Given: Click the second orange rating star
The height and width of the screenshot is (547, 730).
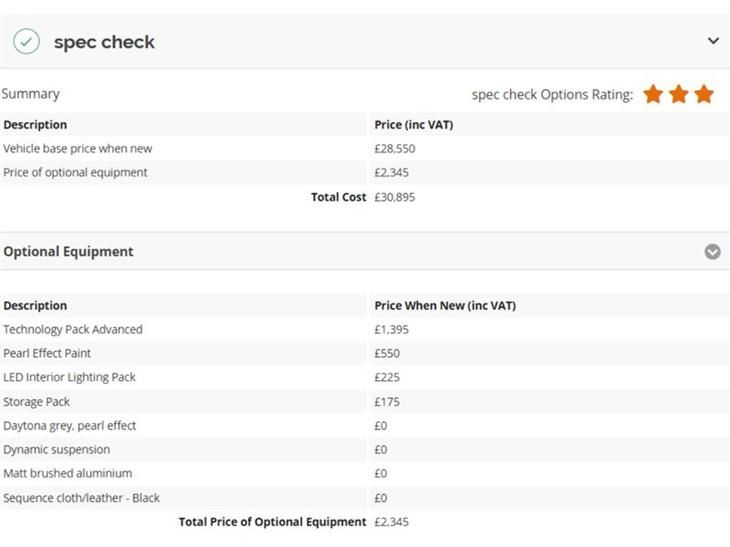Looking at the screenshot, I should [679, 94].
